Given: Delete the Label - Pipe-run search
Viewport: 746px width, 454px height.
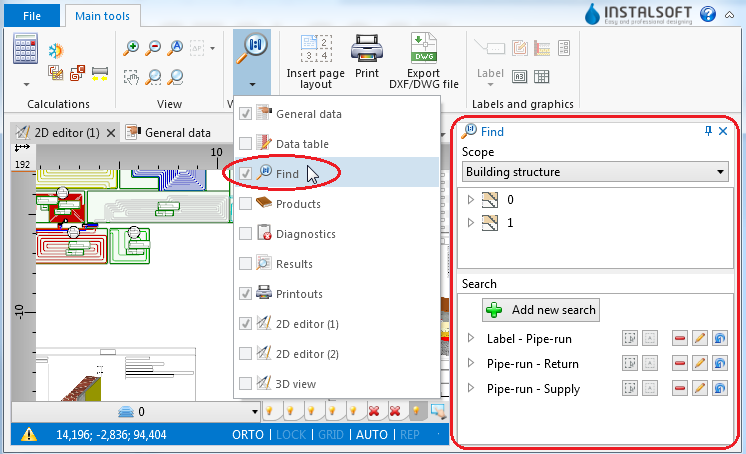Looking at the screenshot, I should tap(680, 339).
